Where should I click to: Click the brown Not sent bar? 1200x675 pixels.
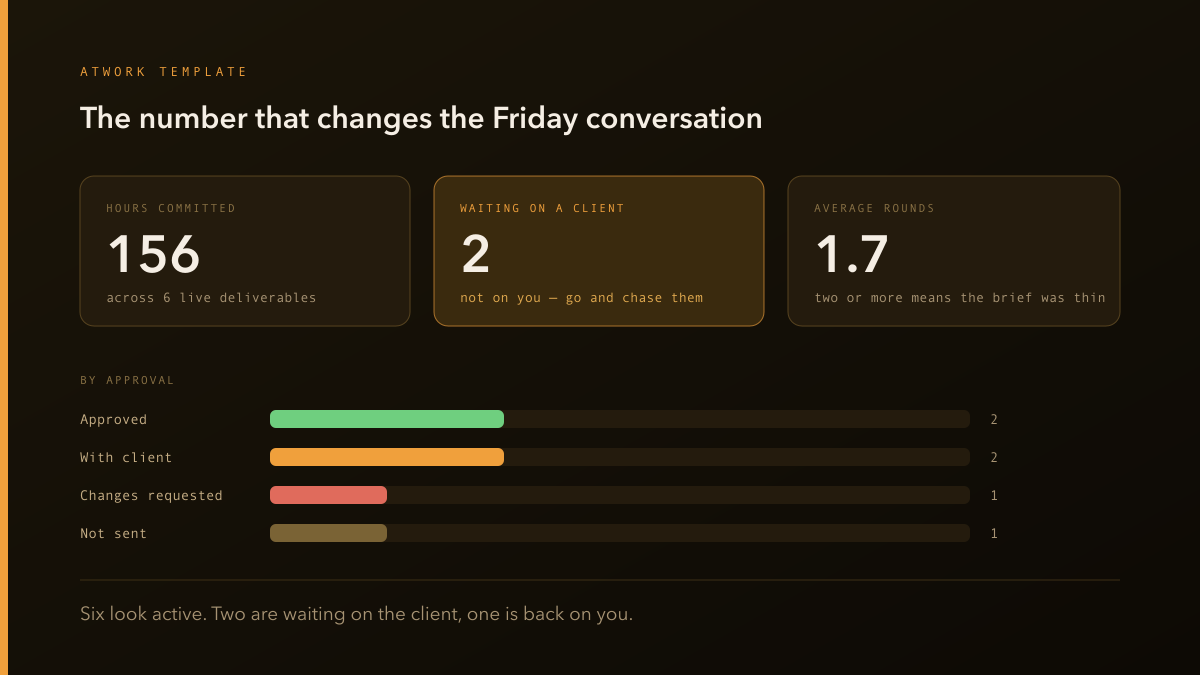tap(328, 533)
